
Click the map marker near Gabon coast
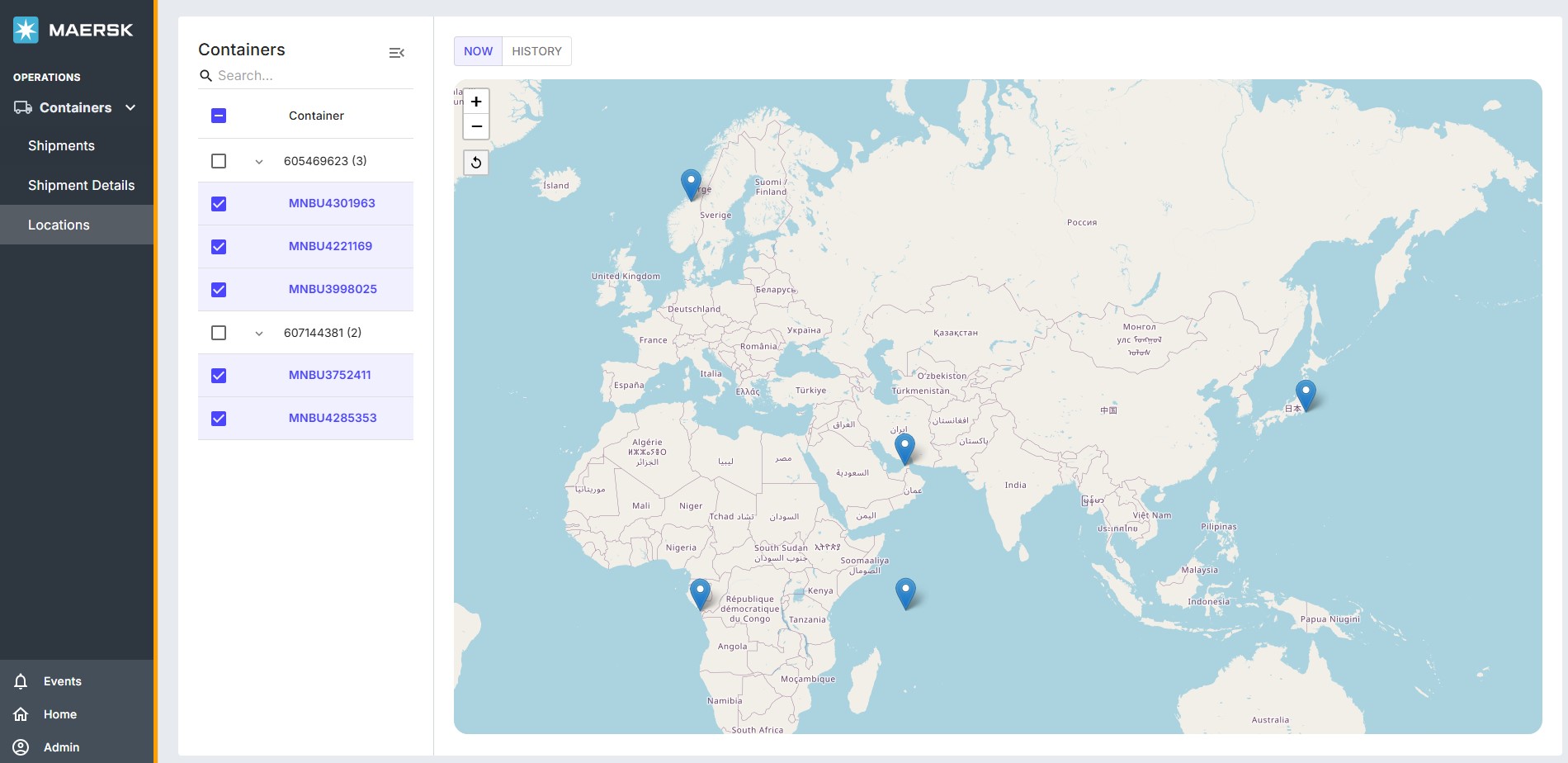(x=700, y=593)
